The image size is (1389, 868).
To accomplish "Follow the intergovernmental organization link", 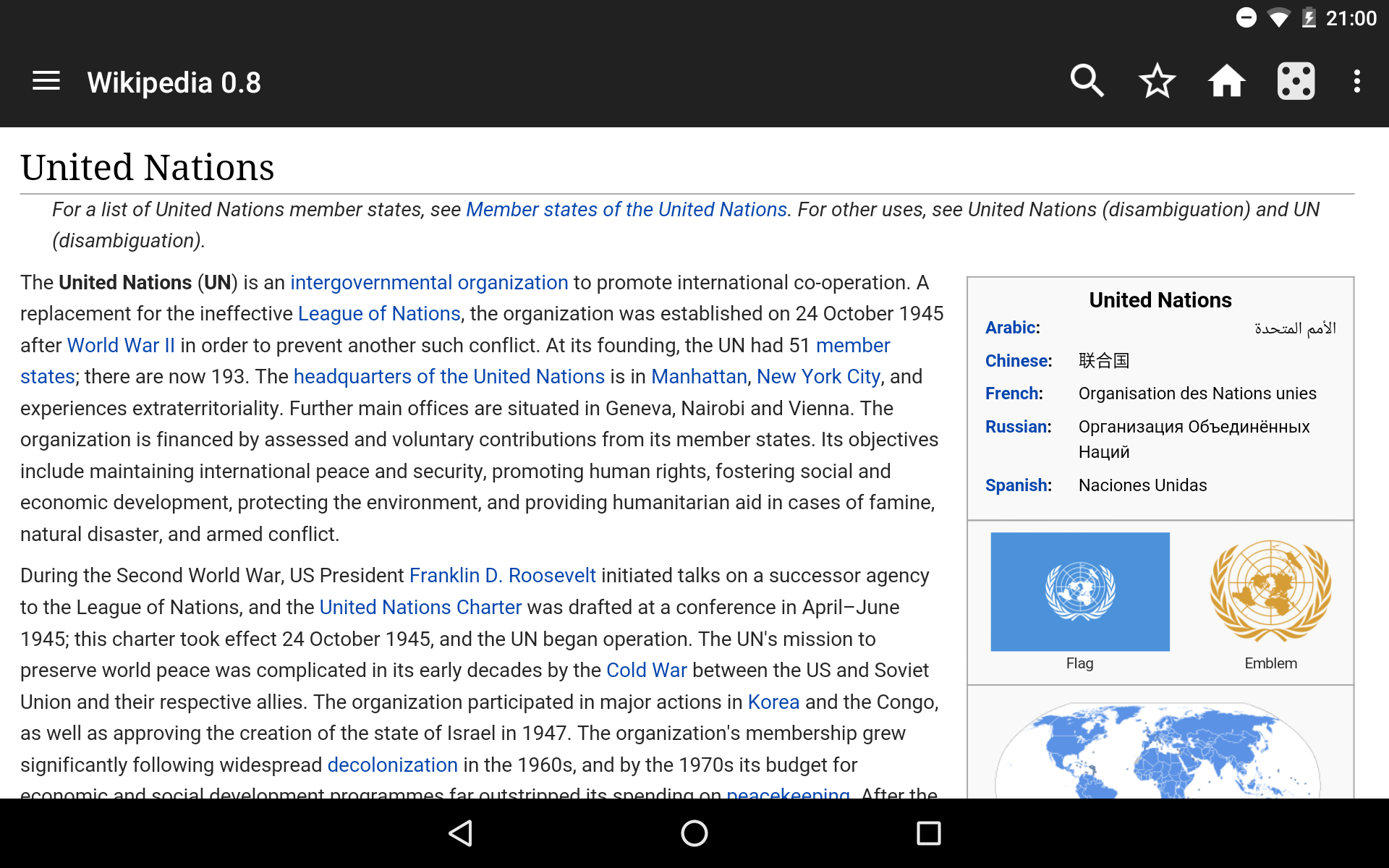I will [x=429, y=282].
